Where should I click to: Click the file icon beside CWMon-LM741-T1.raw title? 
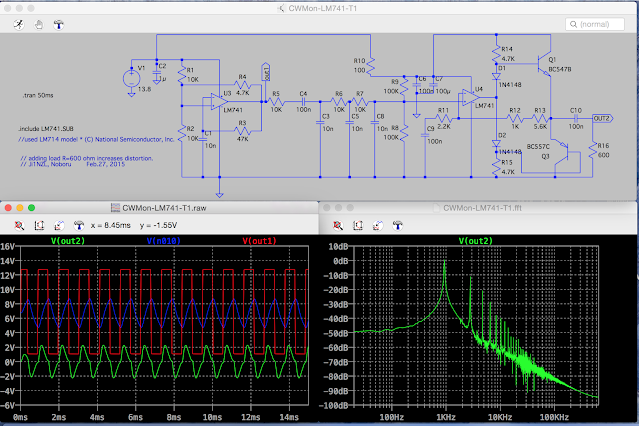116,208
